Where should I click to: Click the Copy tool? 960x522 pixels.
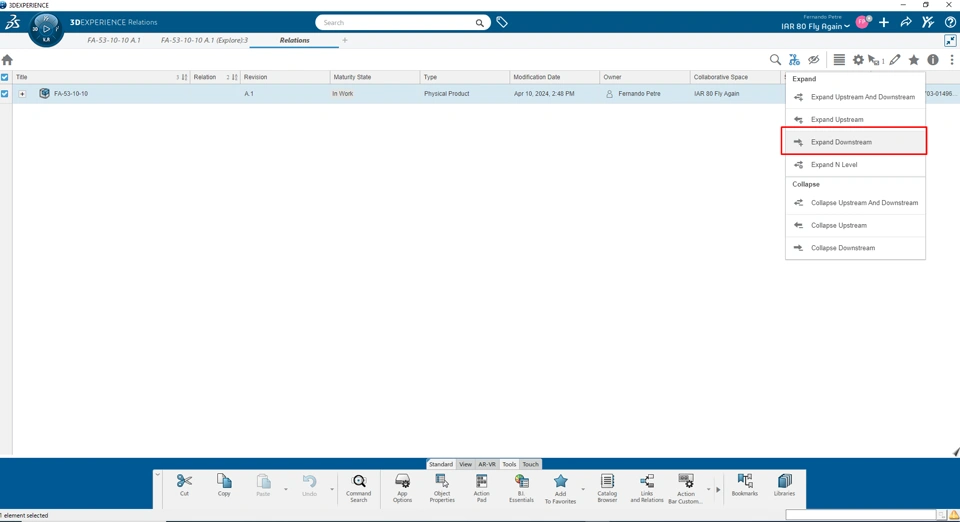224,485
